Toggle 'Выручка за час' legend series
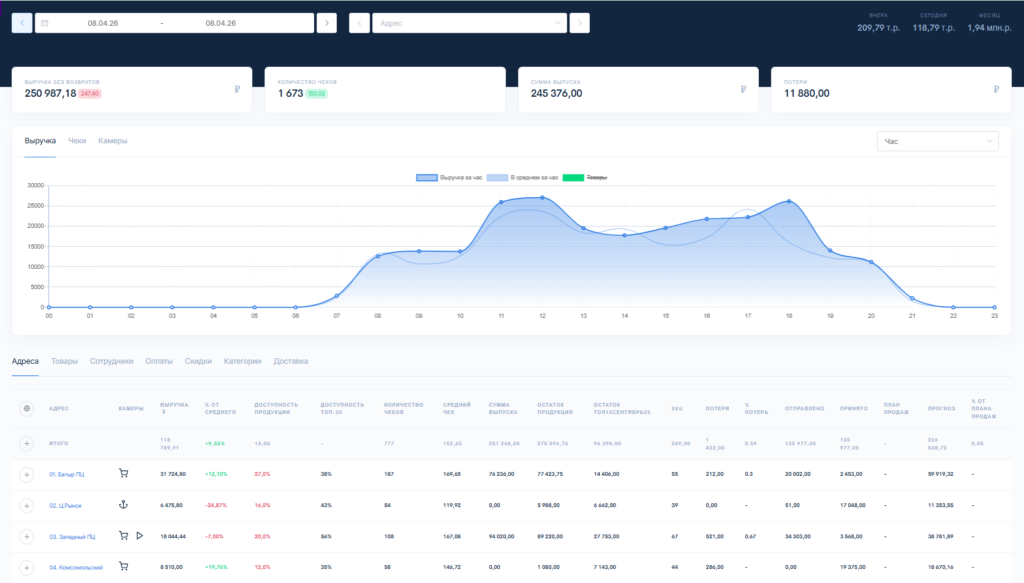The image size is (1024, 583). (x=449, y=177)
